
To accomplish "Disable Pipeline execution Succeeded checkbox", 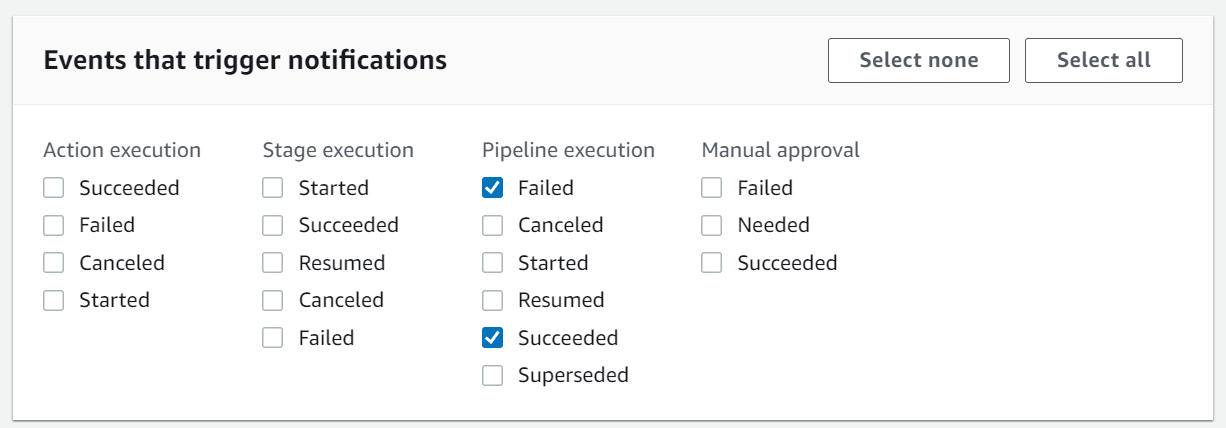I will 492,338.
